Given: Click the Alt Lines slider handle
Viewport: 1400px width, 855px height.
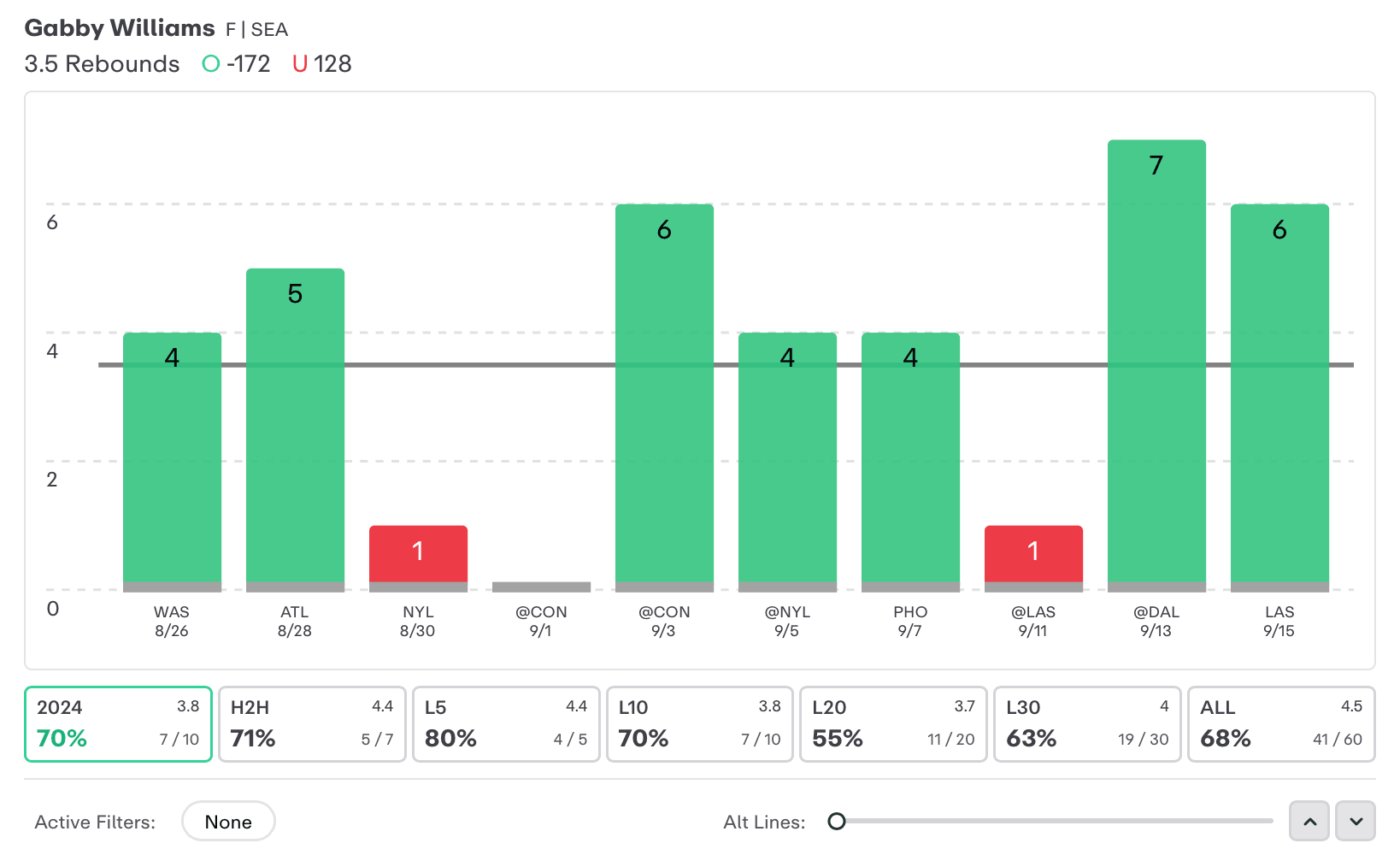Looking at the screenshot, I should pyautogui.click(x=837, y=822).
